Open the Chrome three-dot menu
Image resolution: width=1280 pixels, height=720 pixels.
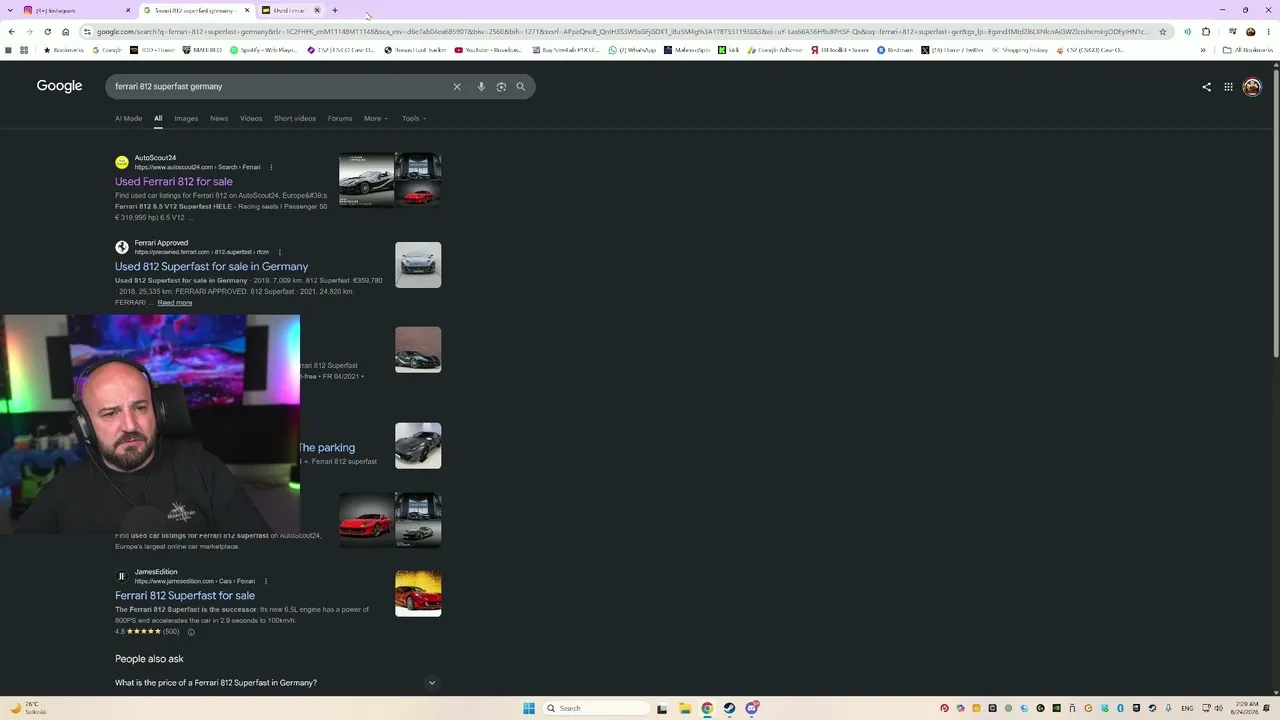click(x=1268, y=32)
